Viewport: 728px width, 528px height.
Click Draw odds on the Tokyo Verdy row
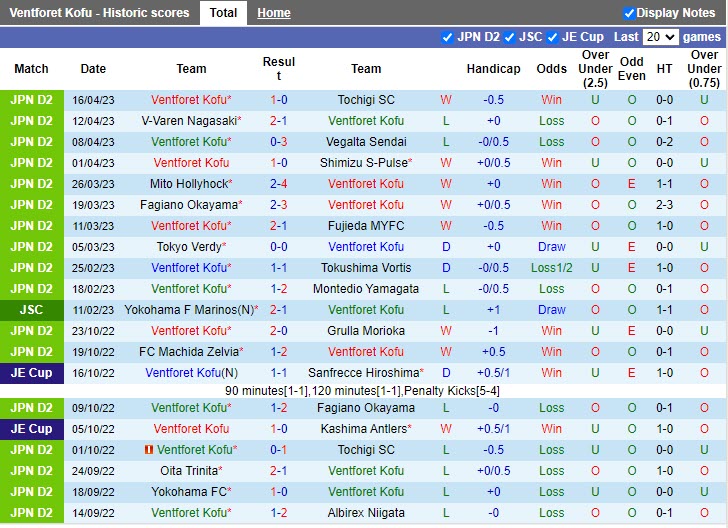tap(552, 247)
